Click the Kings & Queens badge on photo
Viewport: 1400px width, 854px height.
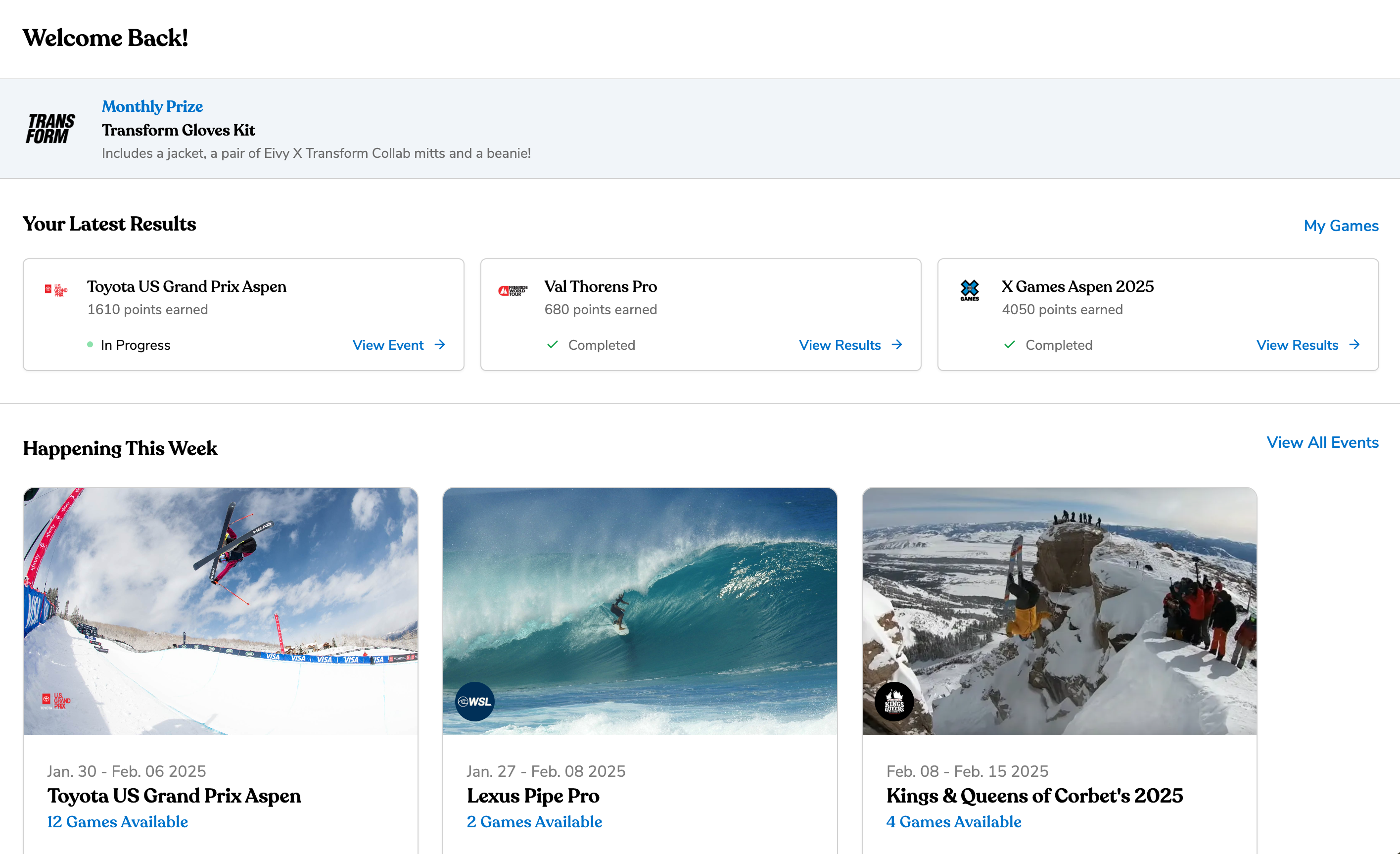click(x=894, y=702)
